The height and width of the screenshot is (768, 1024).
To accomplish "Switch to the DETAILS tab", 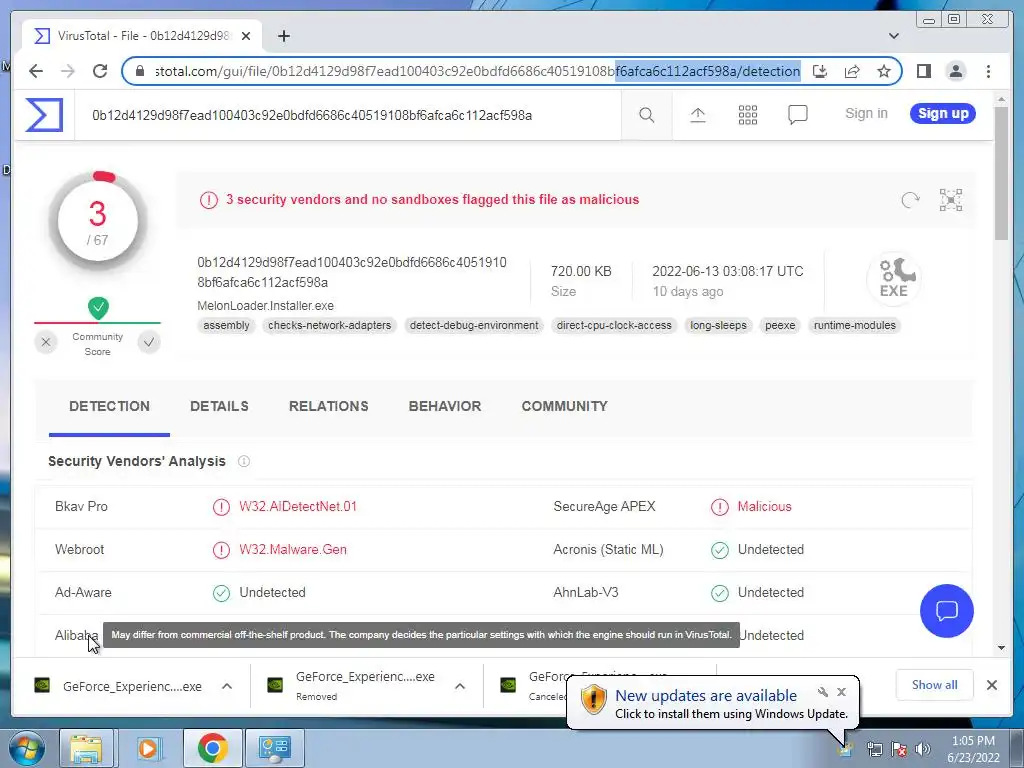I will click(x=219, y=406).
